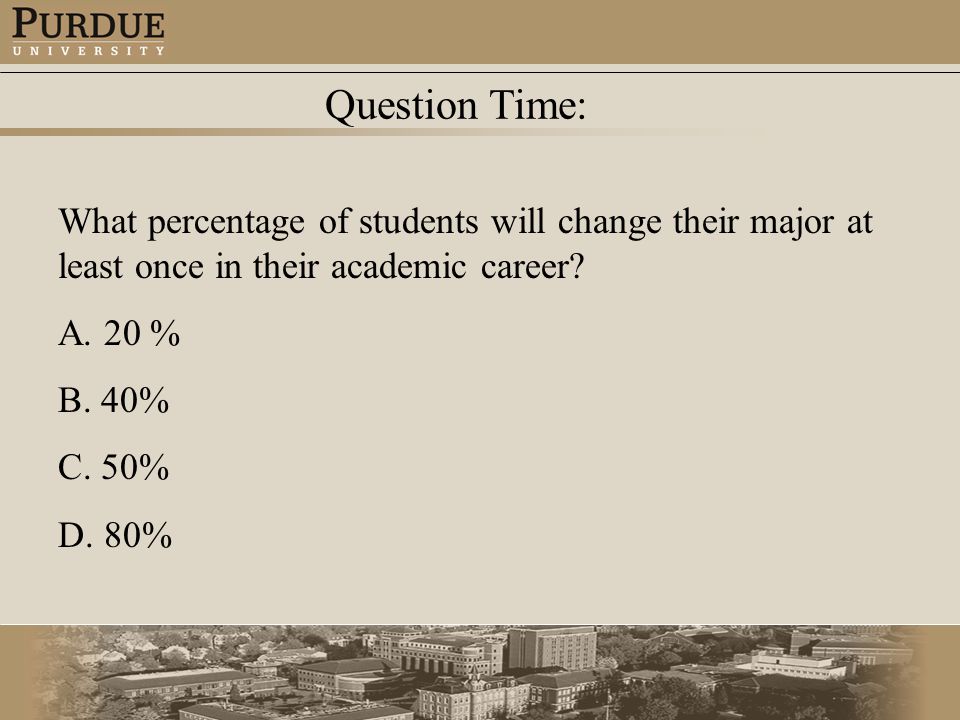
Task: Click the campus aerial photo banner
Action: pyautogui.click(x=480, y=672)
